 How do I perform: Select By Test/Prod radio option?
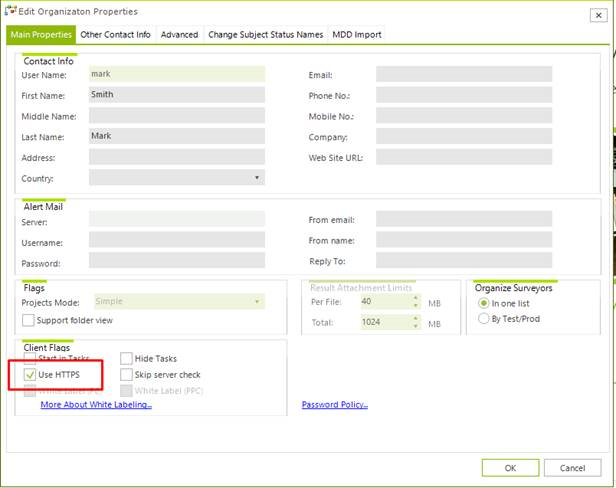[x=483, y=319]
